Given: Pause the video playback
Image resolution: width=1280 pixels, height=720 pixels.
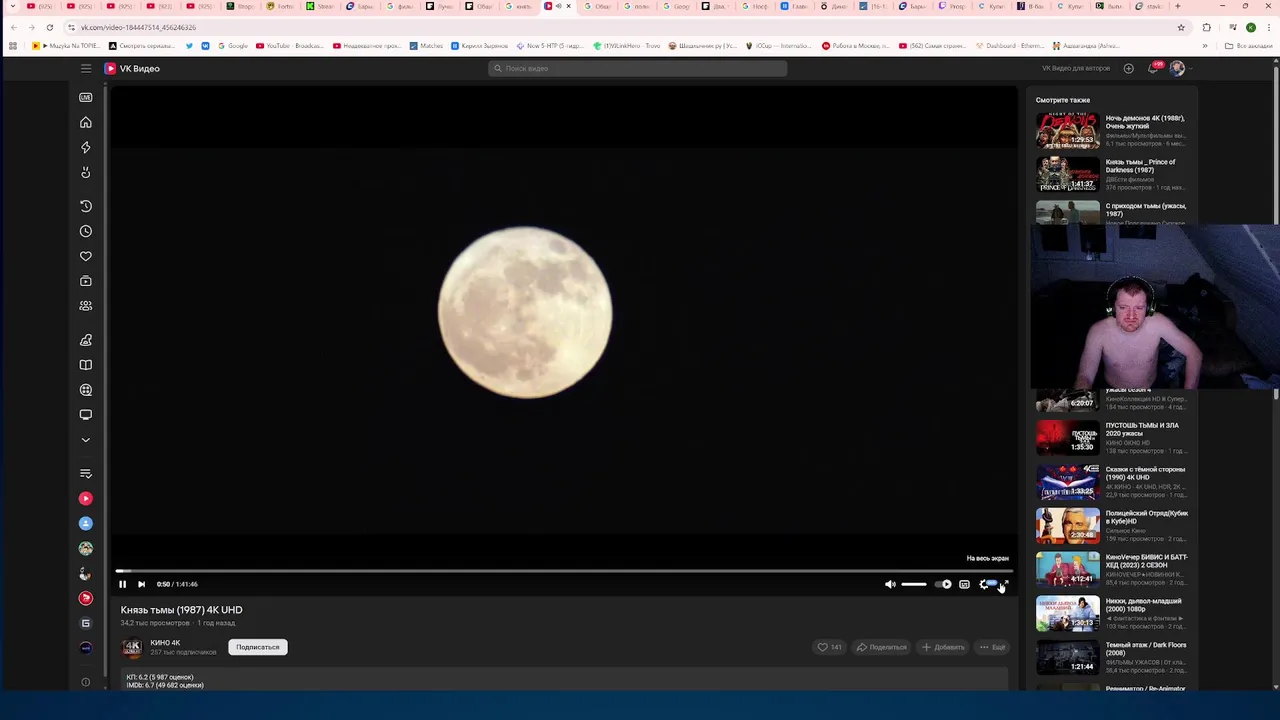Looking at the screenshot, I should click(122, 584).
